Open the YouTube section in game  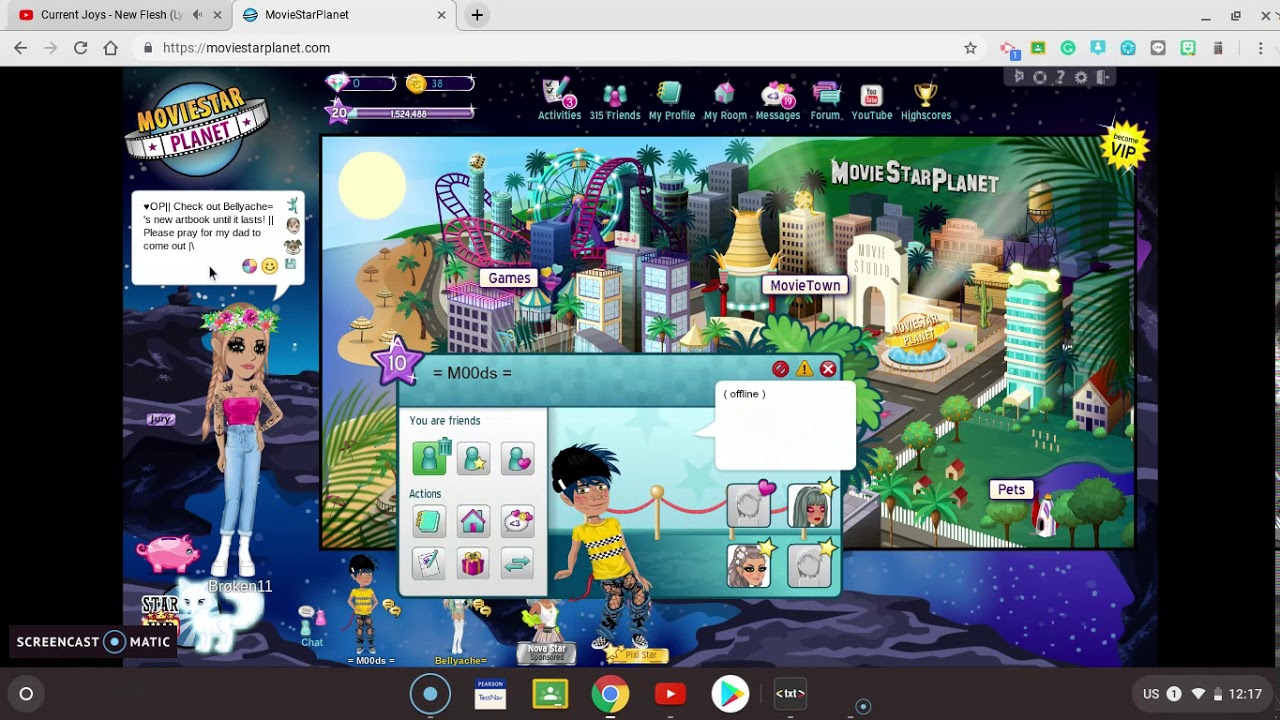871,100
